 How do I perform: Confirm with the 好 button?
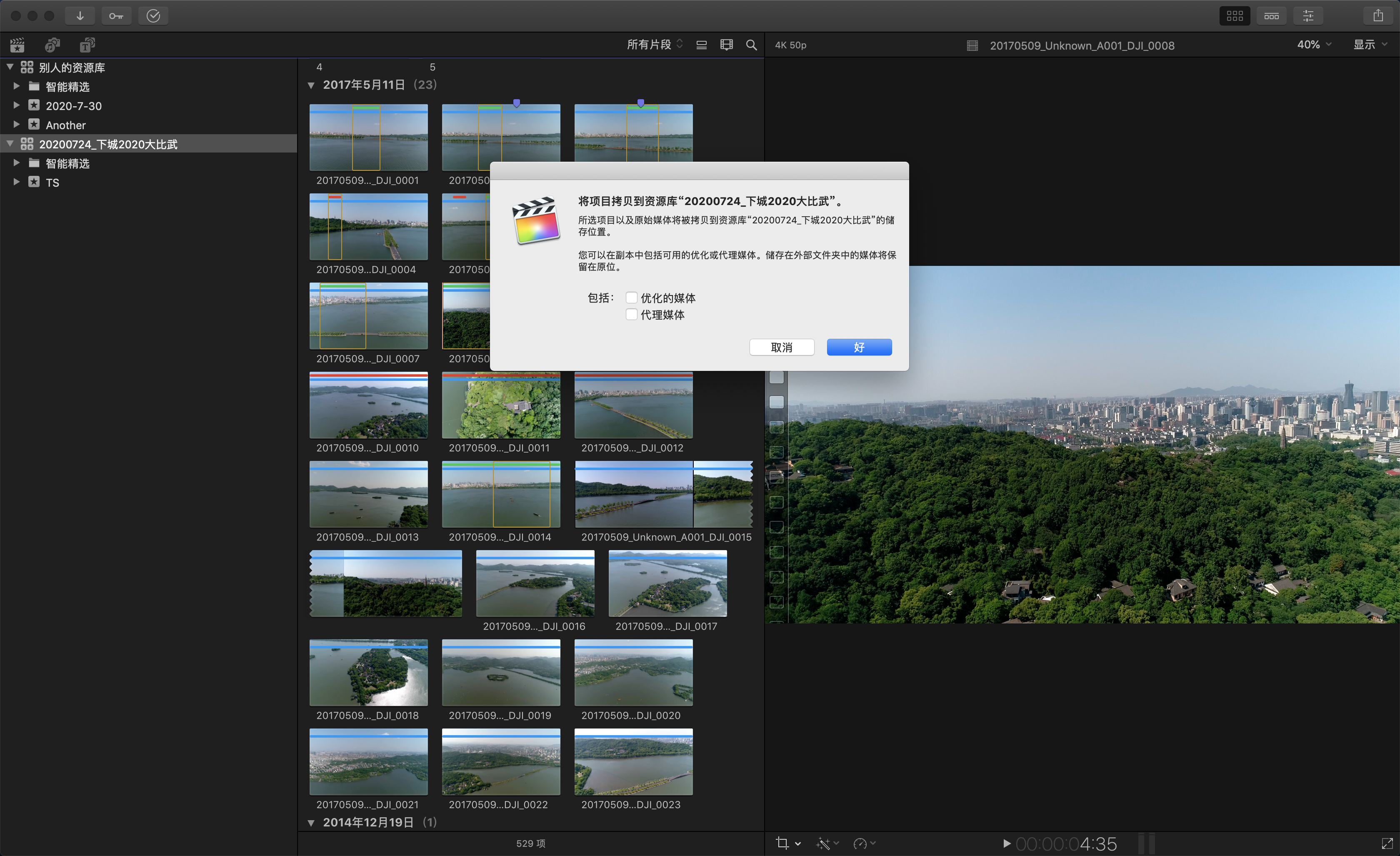pyautogui.click(x=858, y=347)
